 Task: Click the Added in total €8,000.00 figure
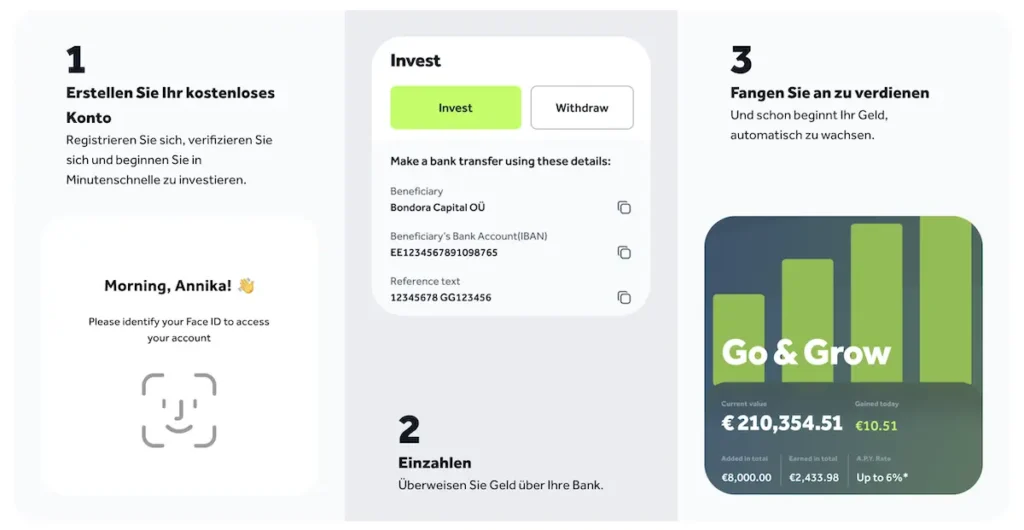746,478
